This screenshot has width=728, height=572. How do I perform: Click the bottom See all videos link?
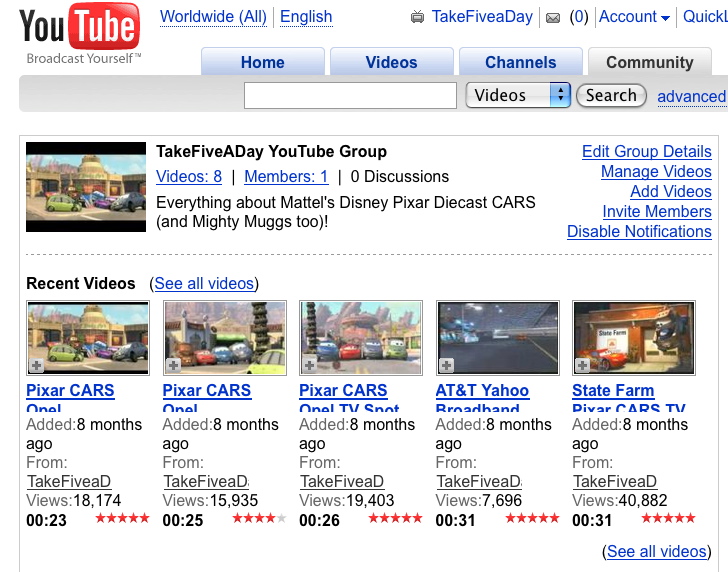[656, 551]
